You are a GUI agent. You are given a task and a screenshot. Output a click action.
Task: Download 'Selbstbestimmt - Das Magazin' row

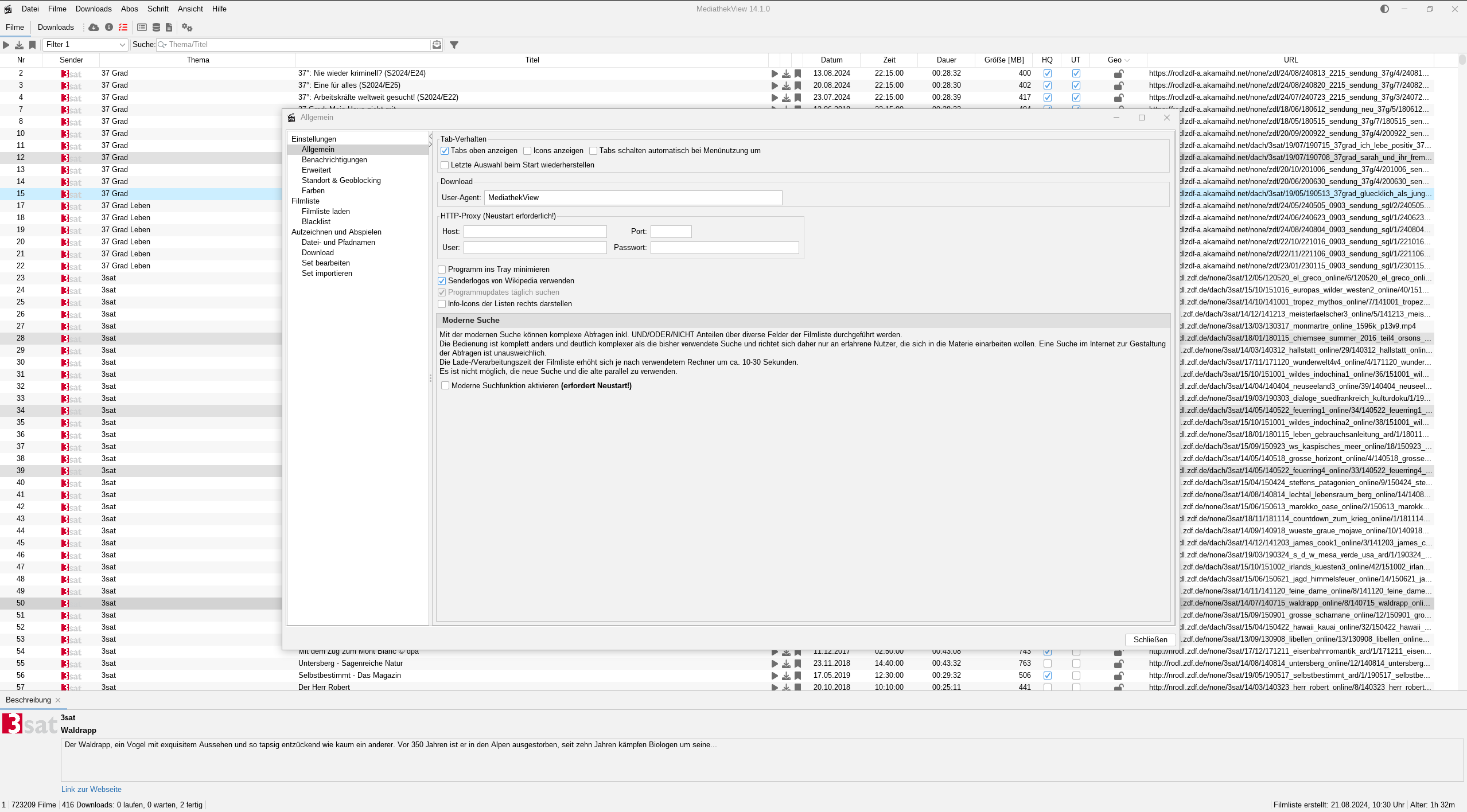786,676
